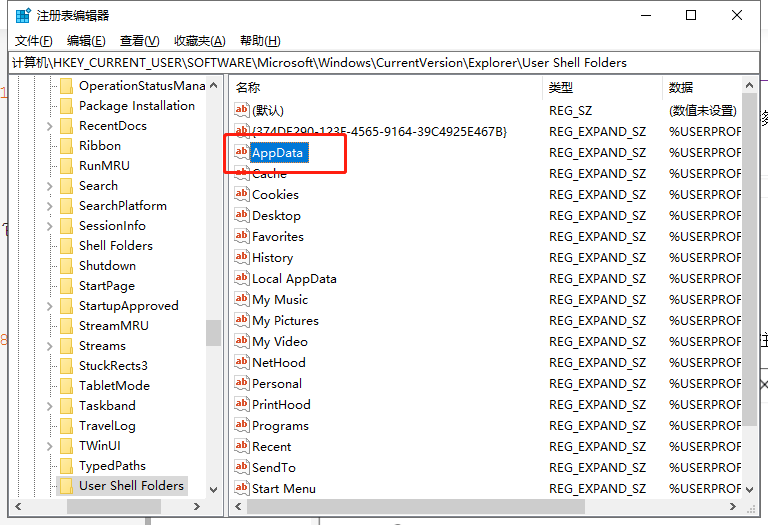Image resolution: width=768 pixels, height=525 pixels.
Task: Click the (默认) default value icon
Action: click(x=241, y=110)
